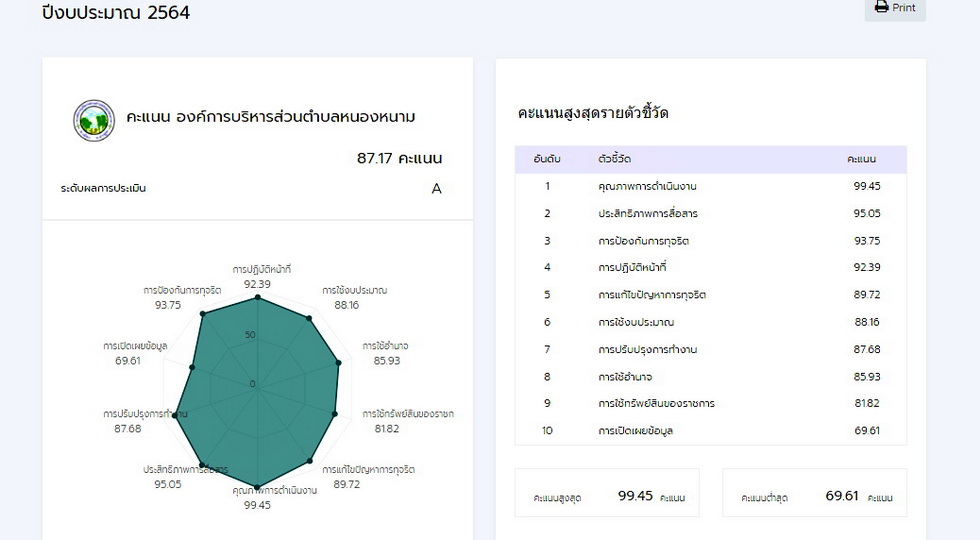
Task: Click the radar data point for 81.82
Action: pyautogui.click(x=334, y=414)
